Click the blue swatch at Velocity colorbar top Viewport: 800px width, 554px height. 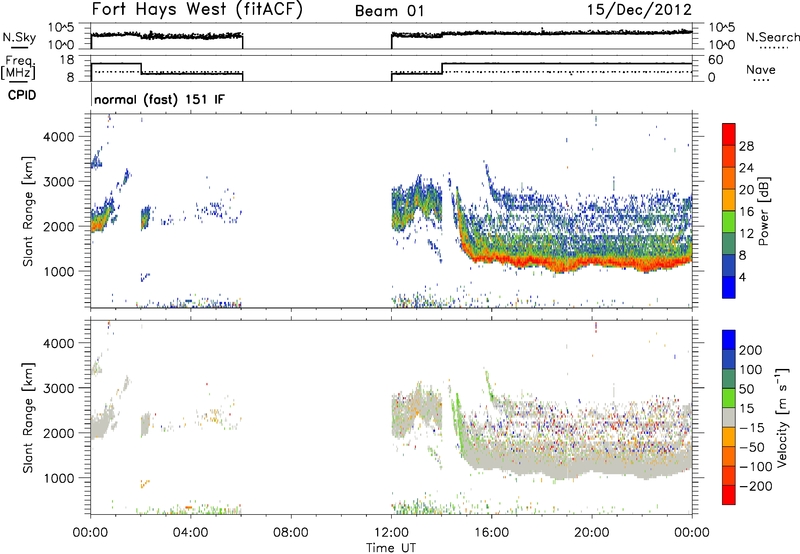click(x=729, y=340)
